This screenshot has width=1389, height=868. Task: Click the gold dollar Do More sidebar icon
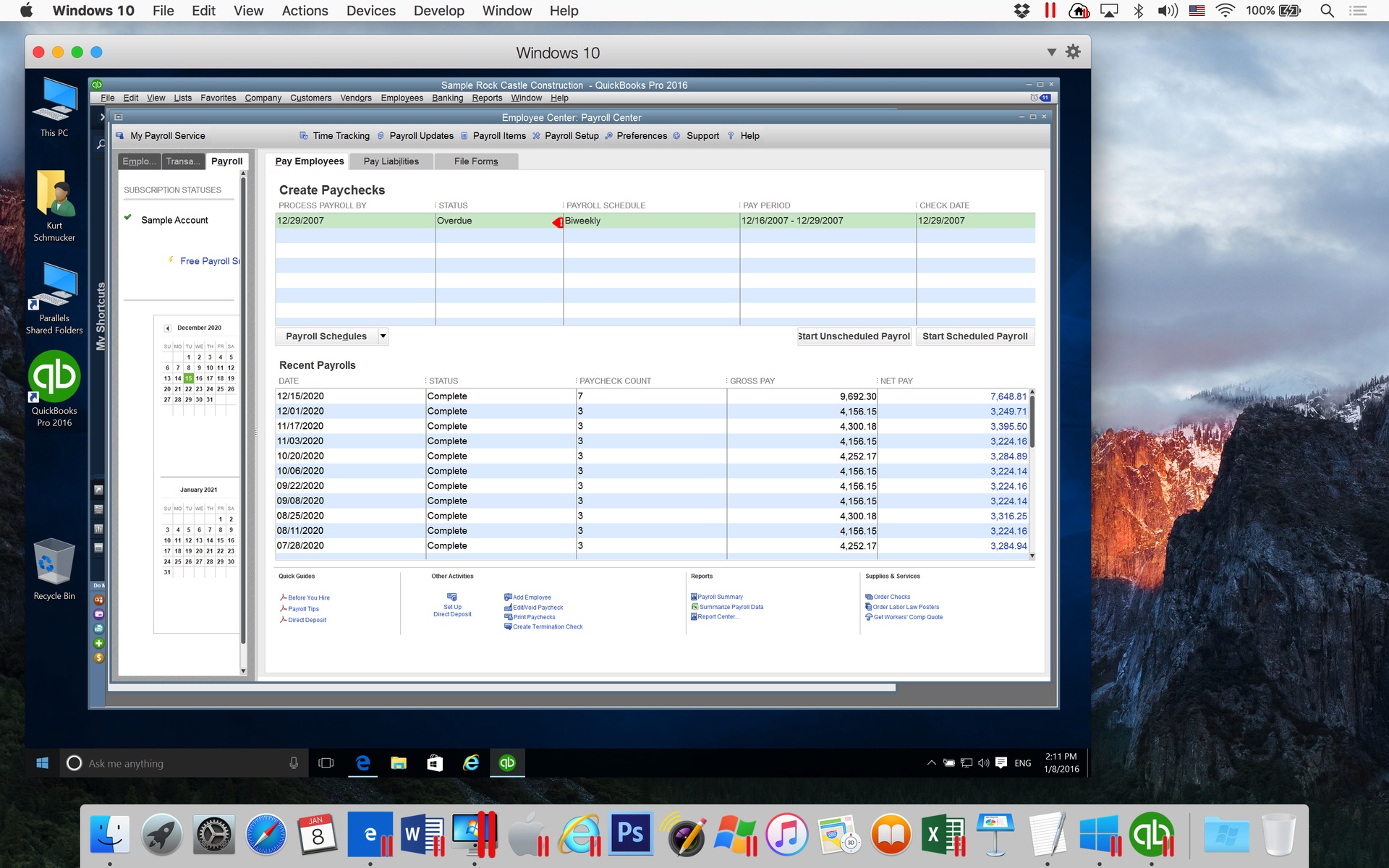coord(99,658)
